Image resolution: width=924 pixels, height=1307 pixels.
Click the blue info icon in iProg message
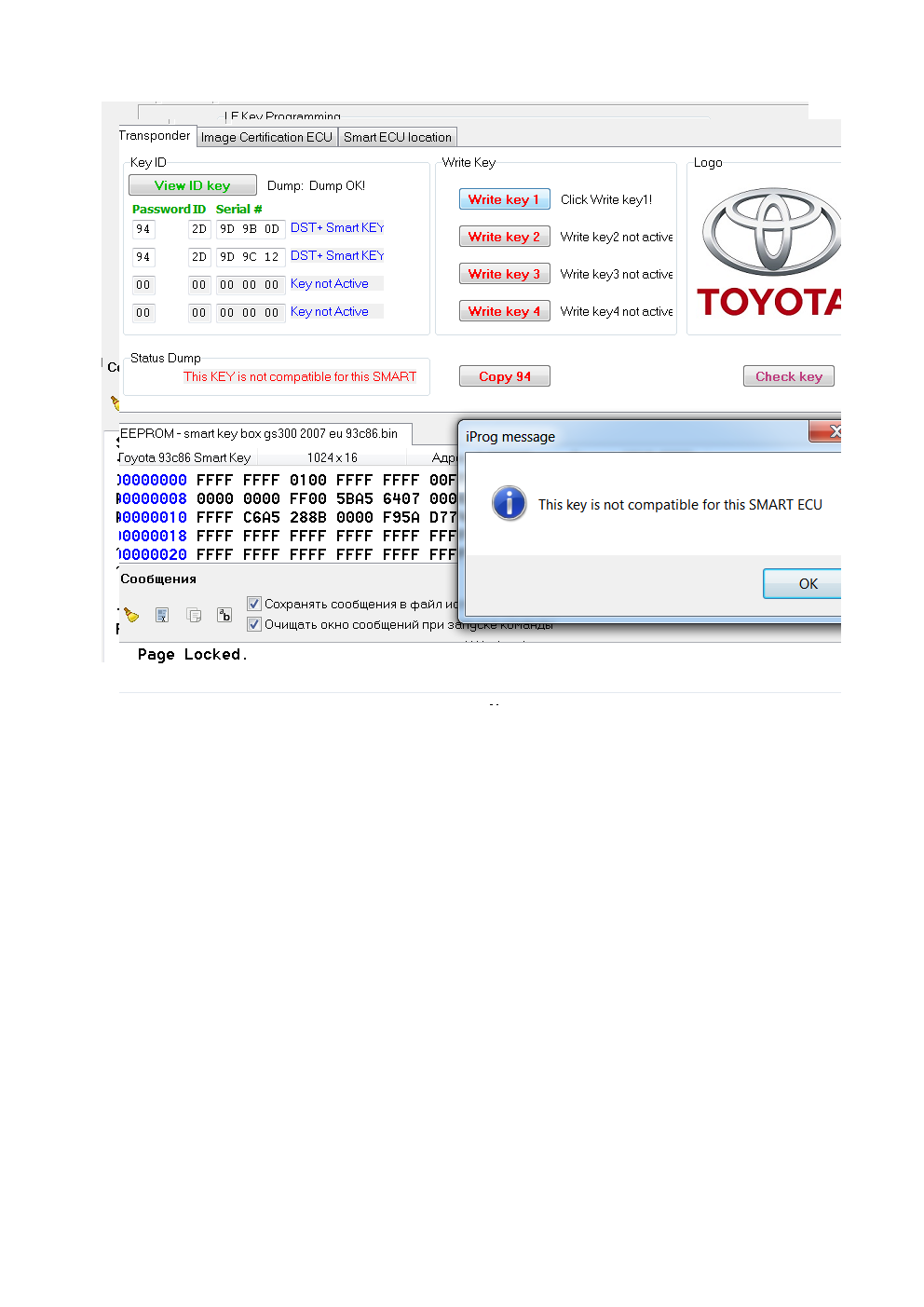[510, 503]
